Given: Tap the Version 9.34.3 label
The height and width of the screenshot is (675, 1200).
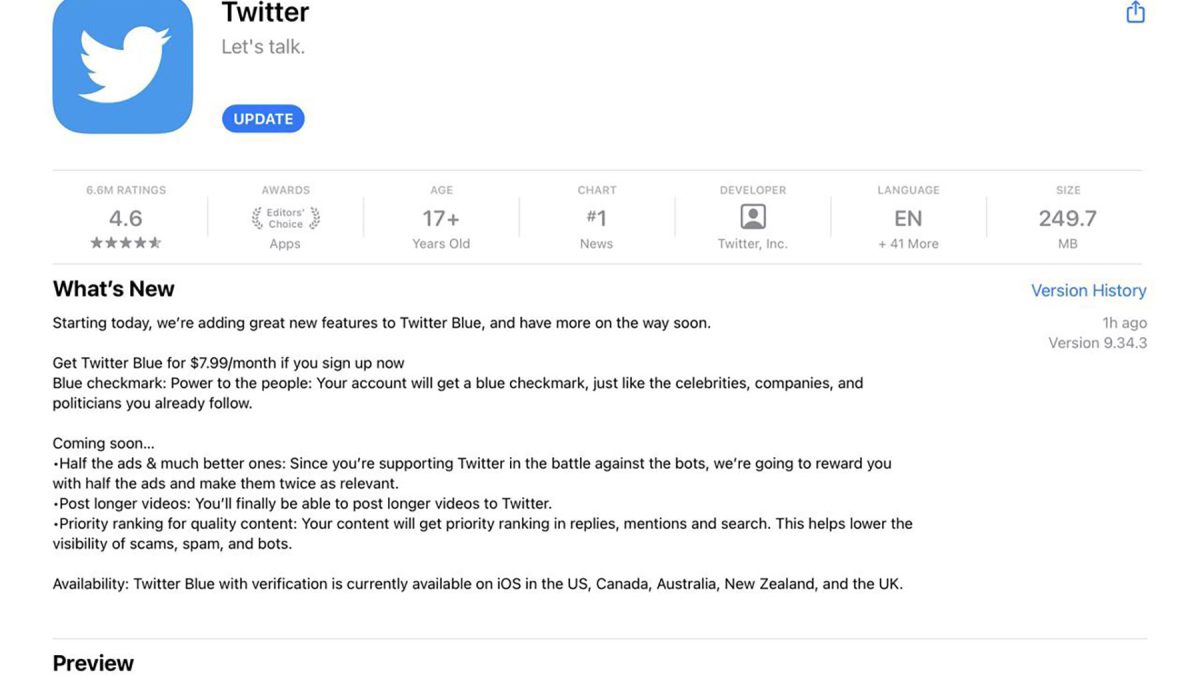Looking at the screenshot, I should coord(1097,343).
